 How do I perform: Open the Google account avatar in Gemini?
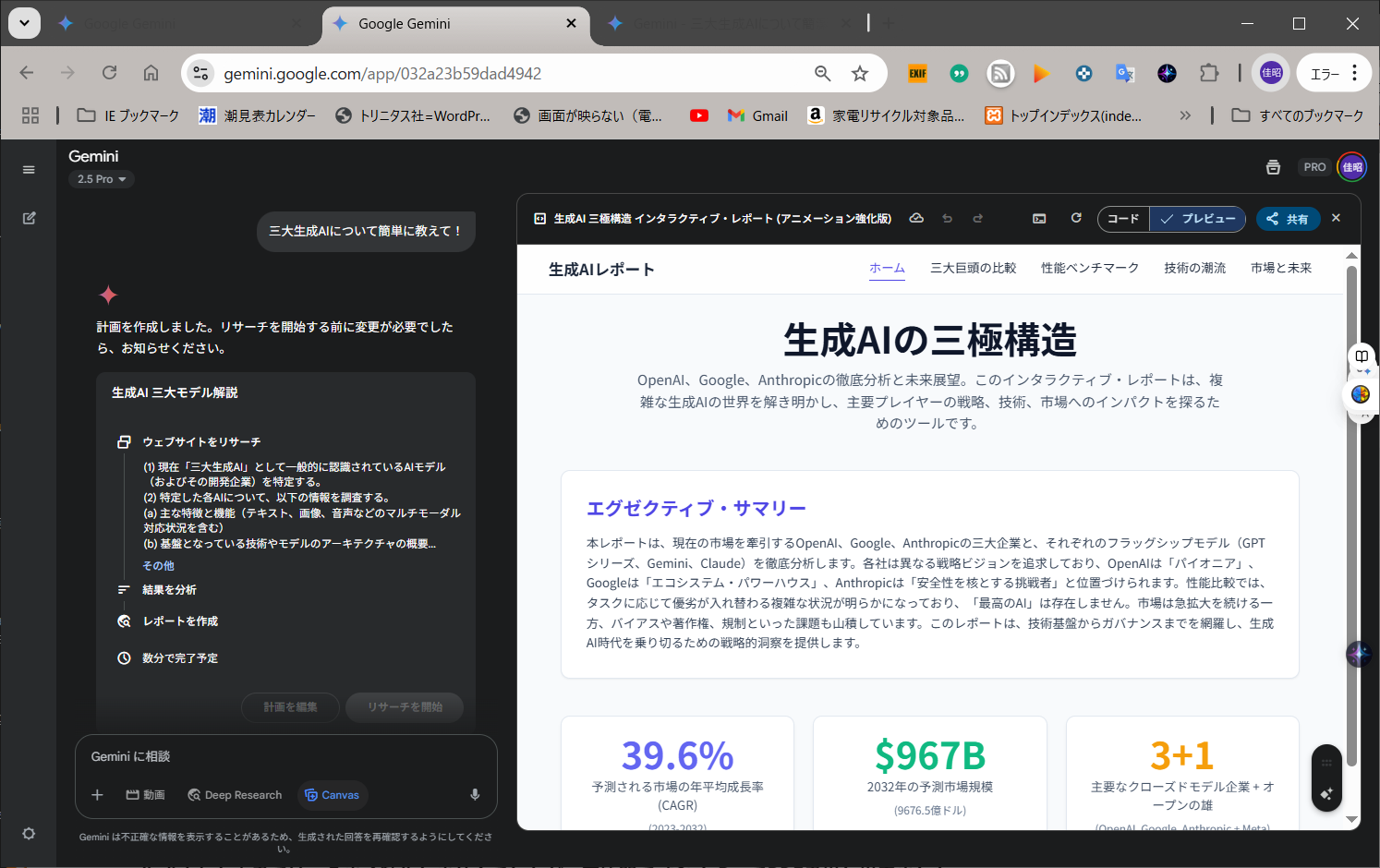click(x=1352, y=167)
